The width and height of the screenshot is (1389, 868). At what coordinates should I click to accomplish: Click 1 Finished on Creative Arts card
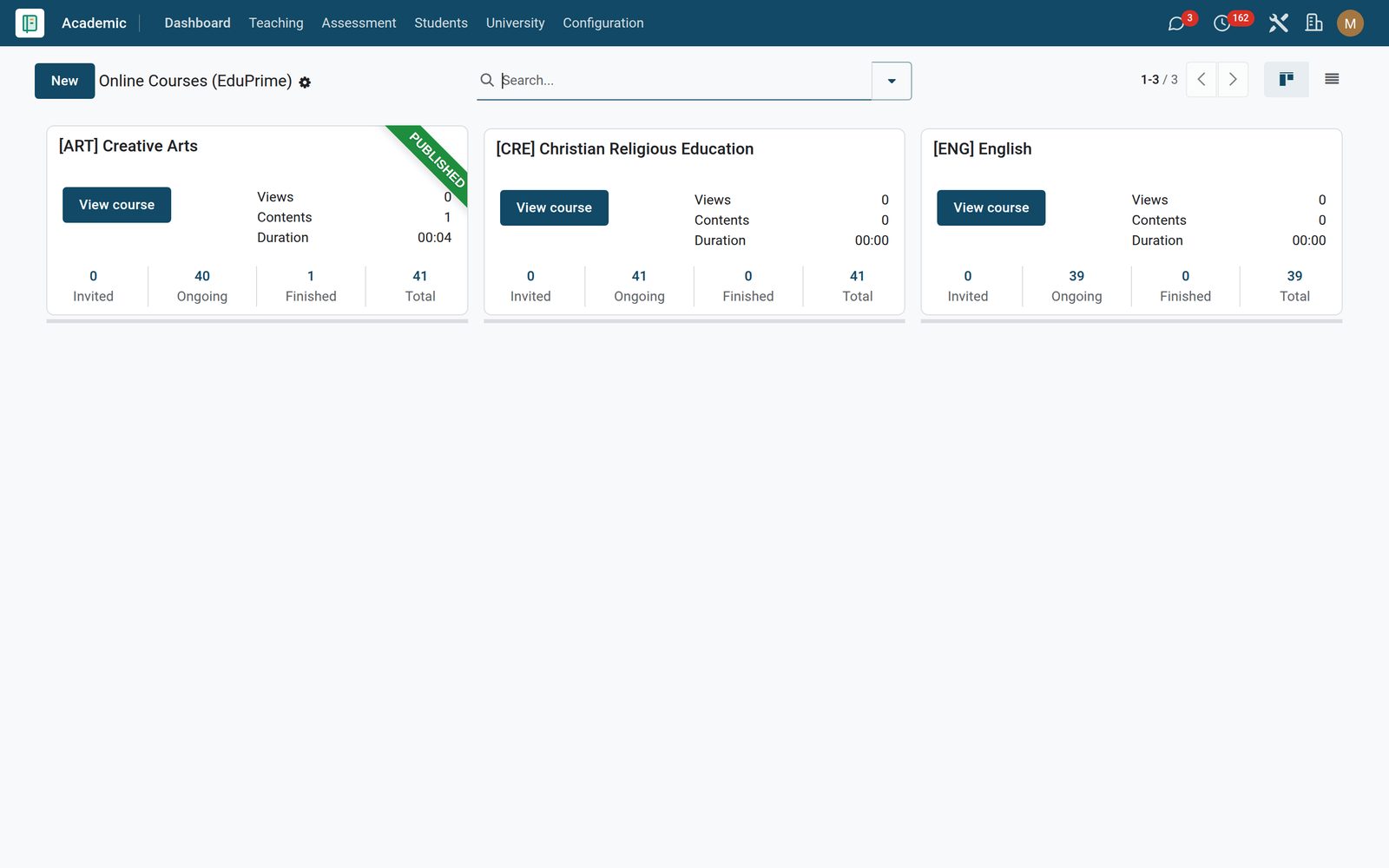(311, 286)
